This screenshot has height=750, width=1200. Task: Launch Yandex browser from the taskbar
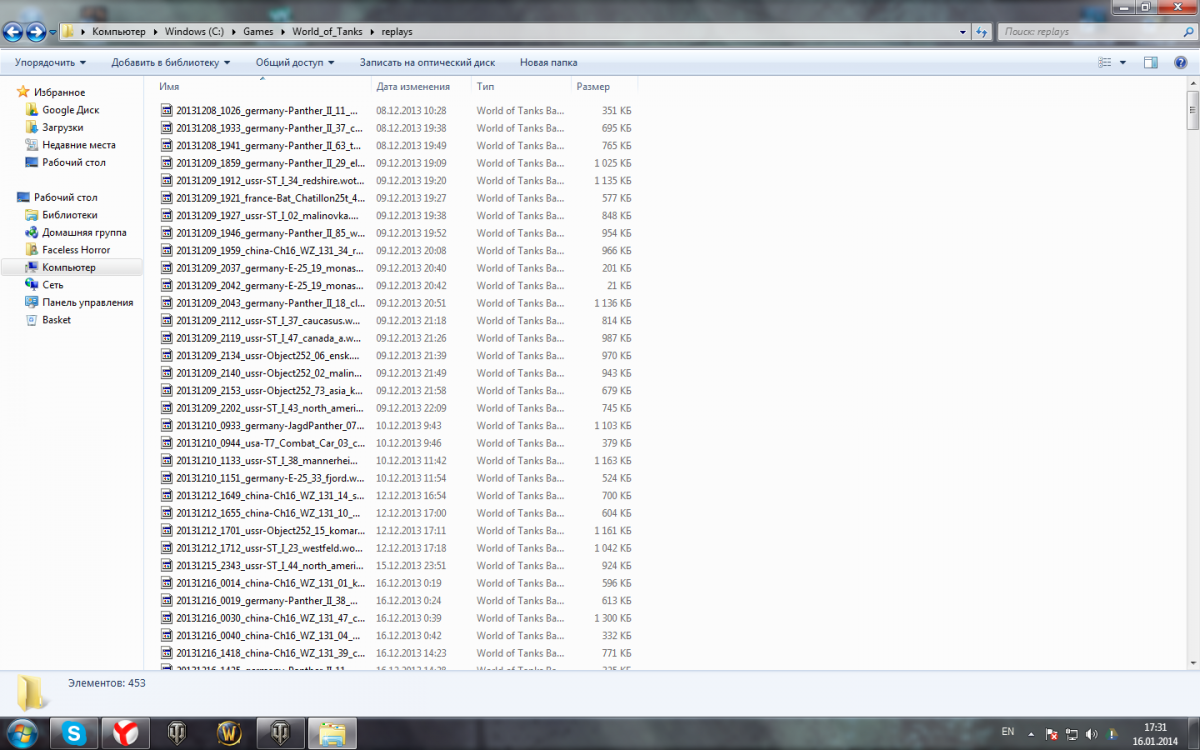[125, 733]
